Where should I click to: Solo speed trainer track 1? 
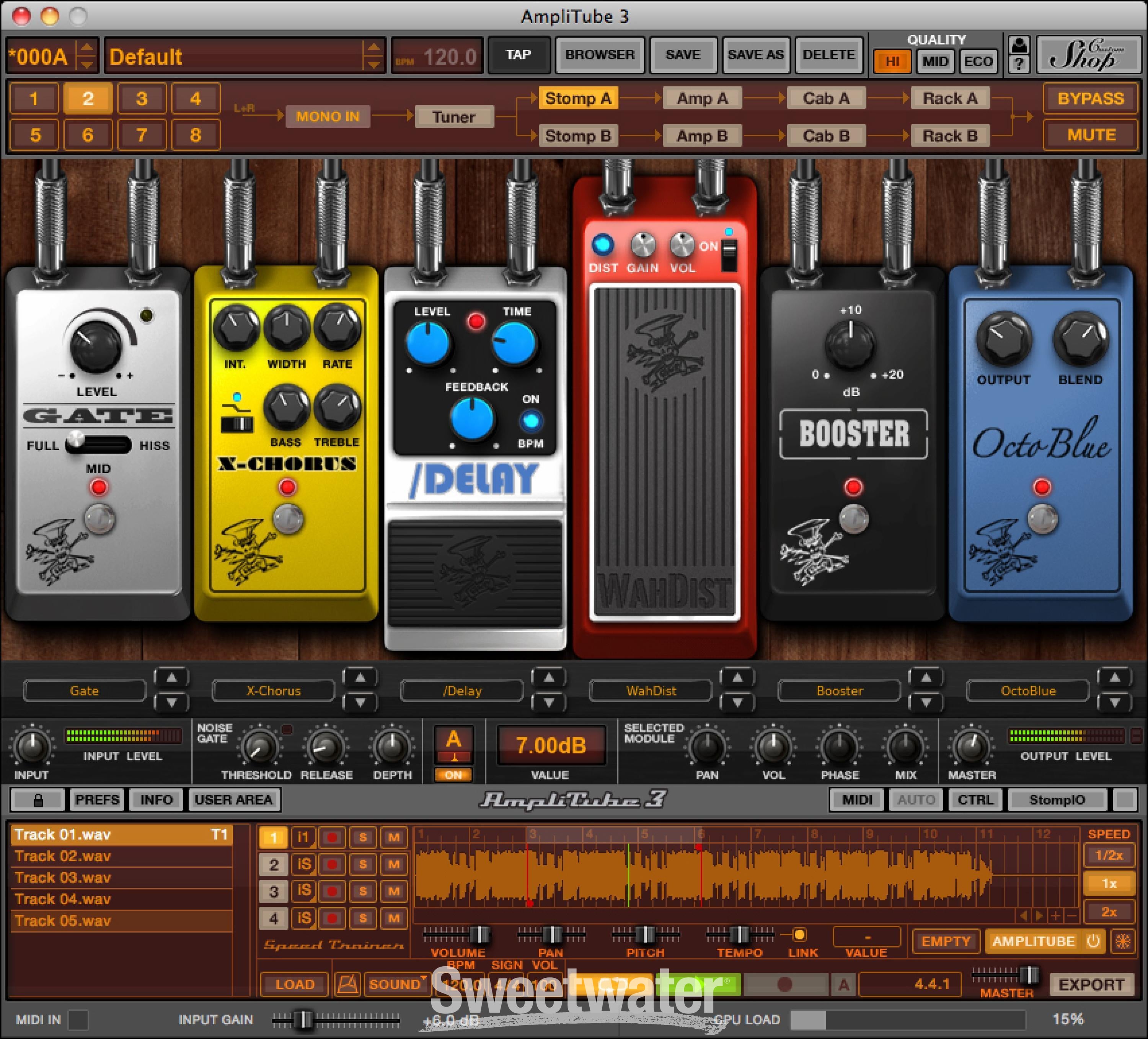[363, 837]
